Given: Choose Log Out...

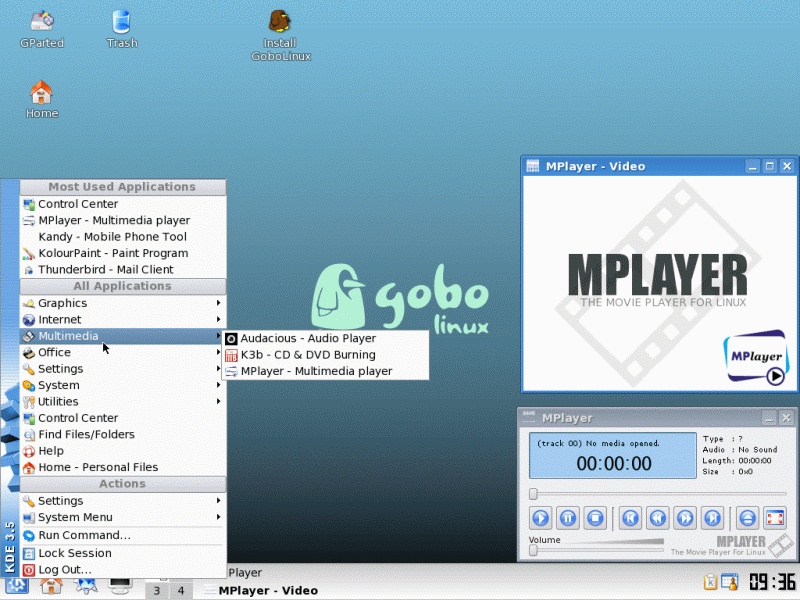Looking at the screenshot, I should point(123,569).
